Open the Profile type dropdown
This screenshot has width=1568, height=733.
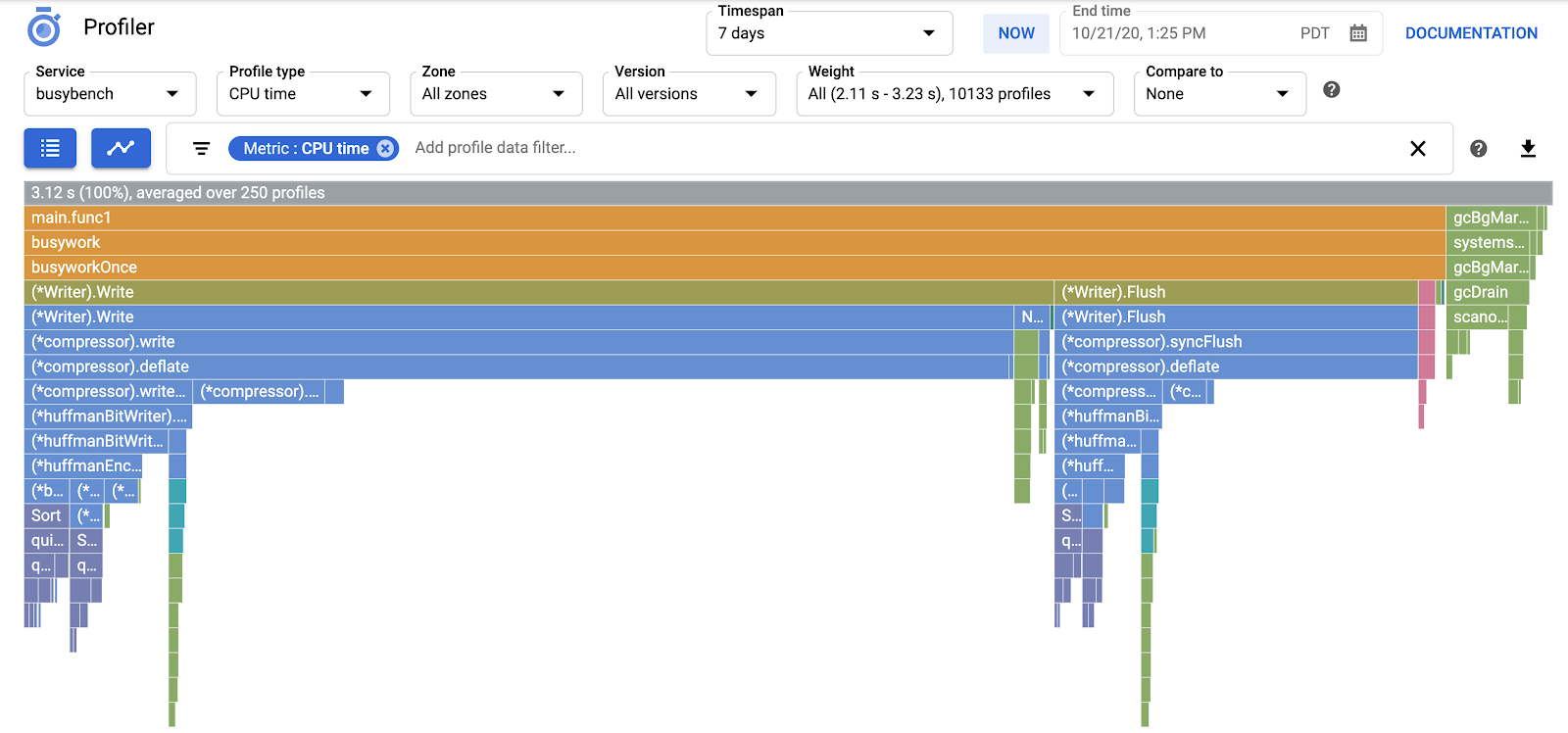click(x=302, y=94)
